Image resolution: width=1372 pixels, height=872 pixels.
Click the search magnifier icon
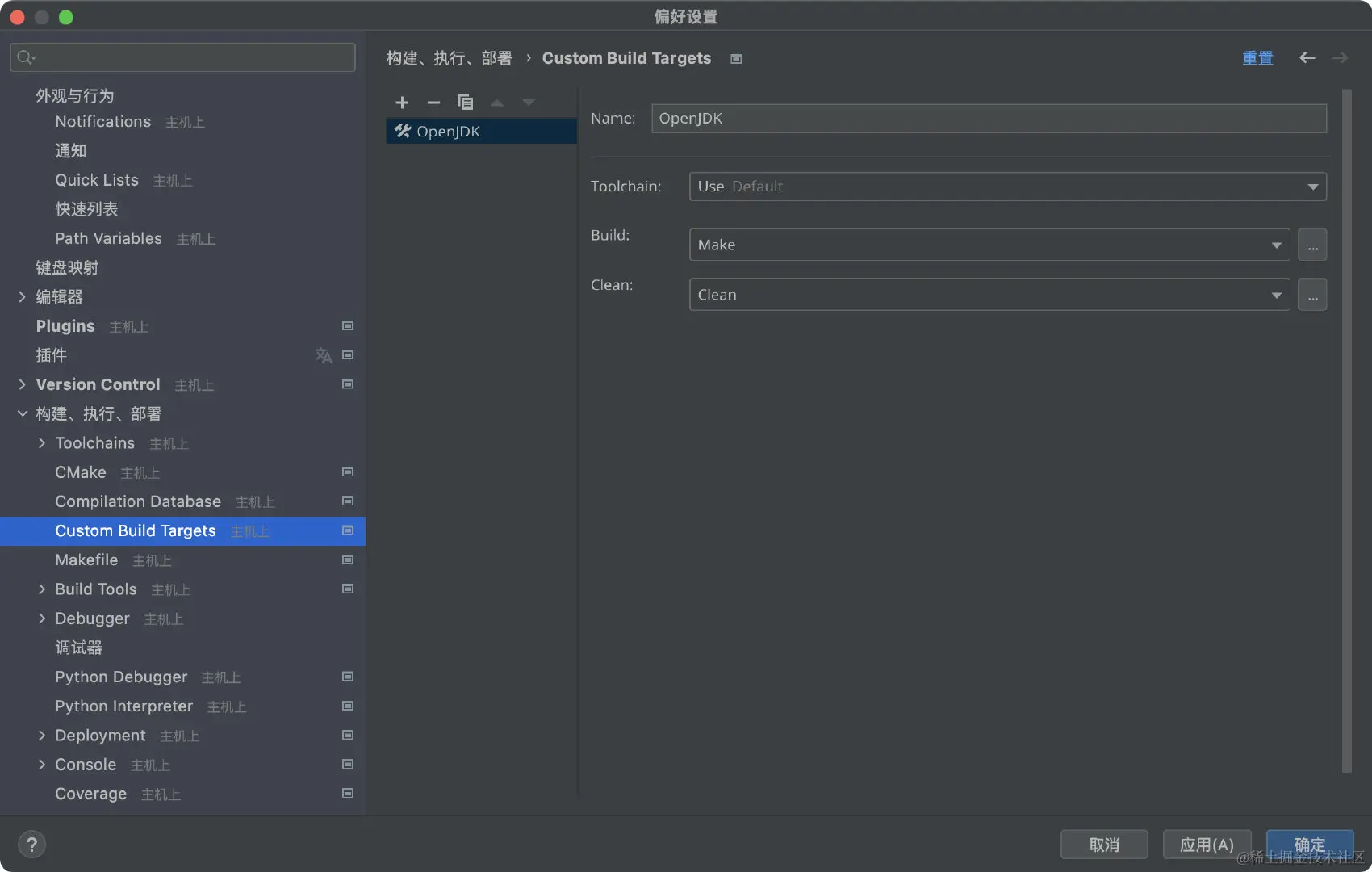[x=26, y=57]
